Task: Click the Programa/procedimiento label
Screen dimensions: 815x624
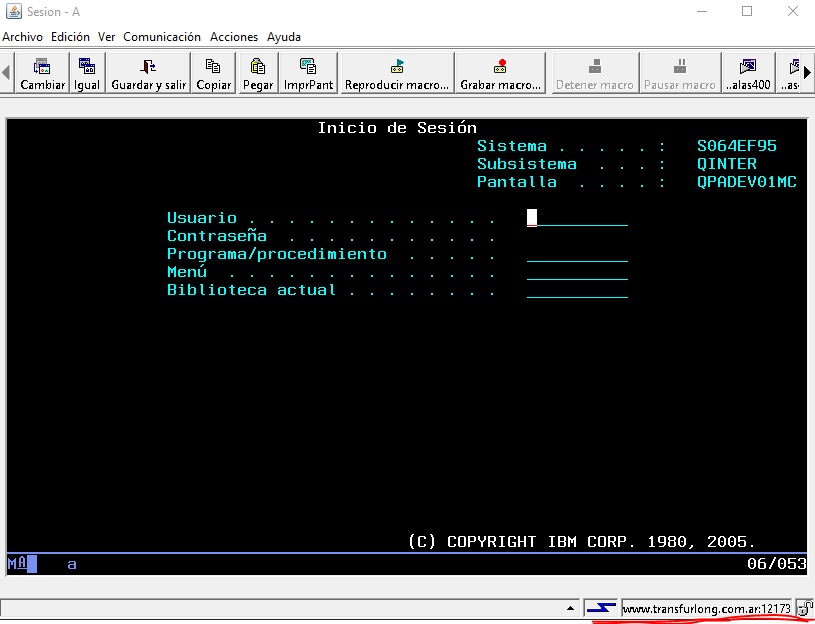Action: [277, 254]
